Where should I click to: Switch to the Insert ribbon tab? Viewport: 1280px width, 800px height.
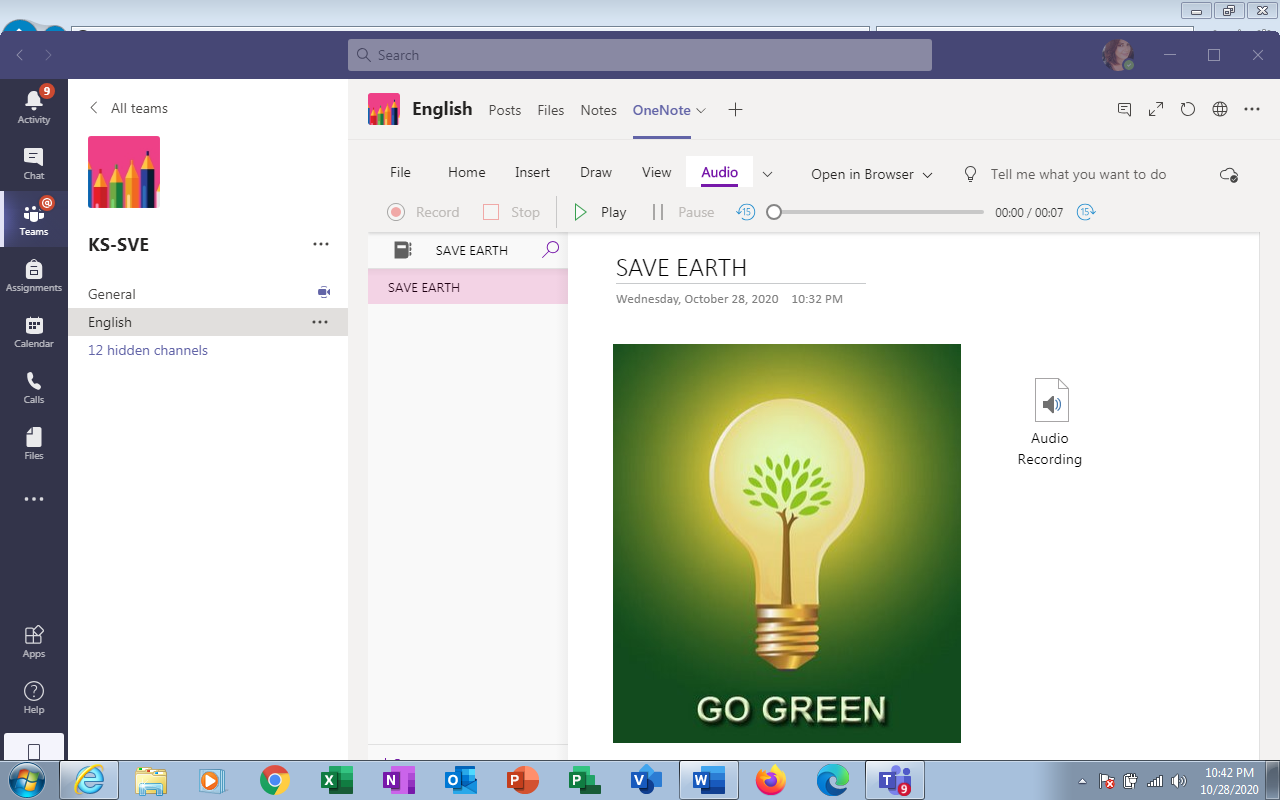click(x=532, y=172)
